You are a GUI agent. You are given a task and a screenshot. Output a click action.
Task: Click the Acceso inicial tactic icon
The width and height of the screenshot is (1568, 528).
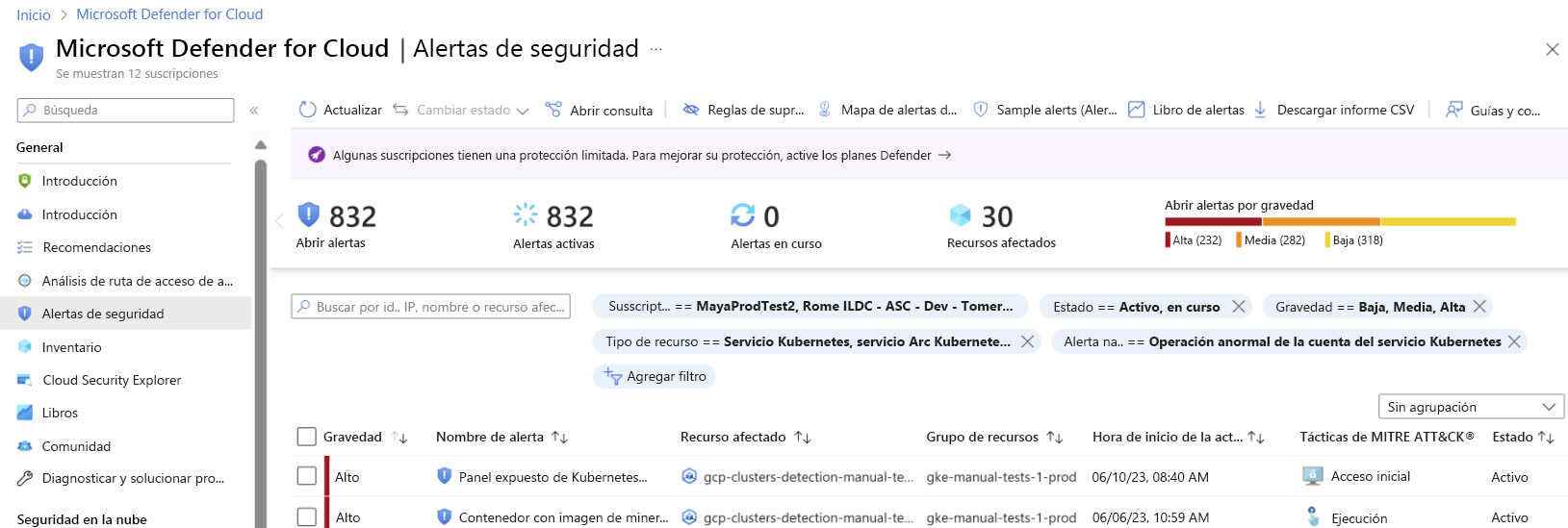pos(1312,476)
